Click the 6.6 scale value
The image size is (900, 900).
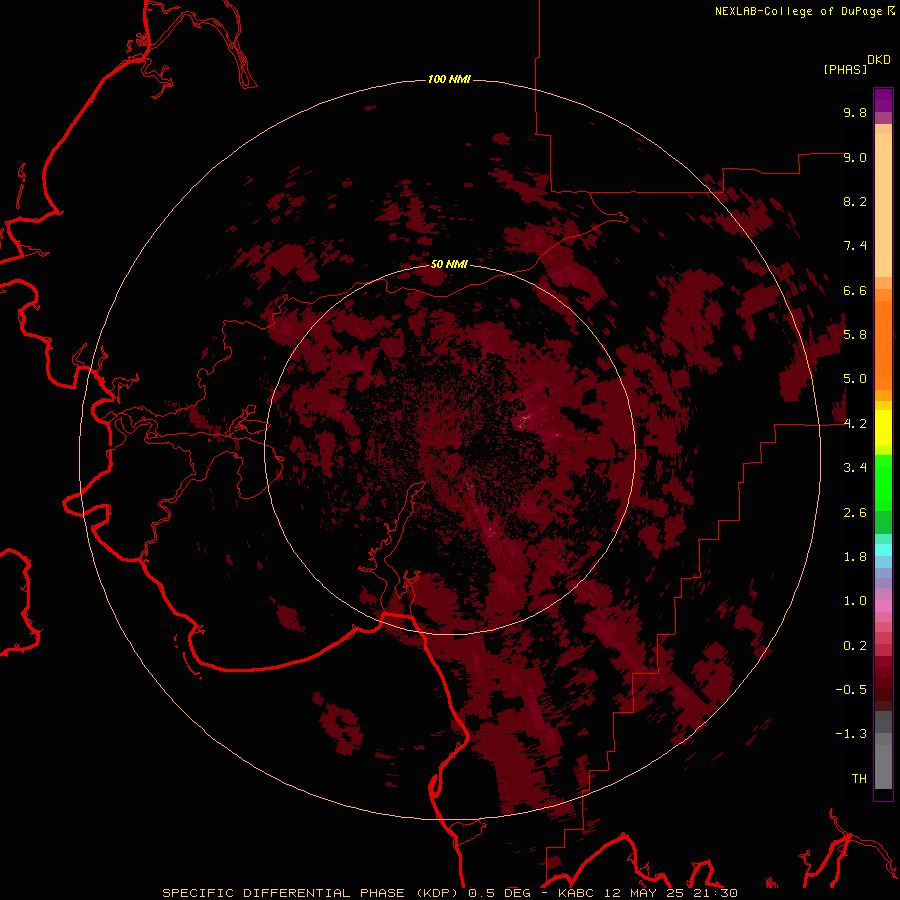(x=855, y=290)
